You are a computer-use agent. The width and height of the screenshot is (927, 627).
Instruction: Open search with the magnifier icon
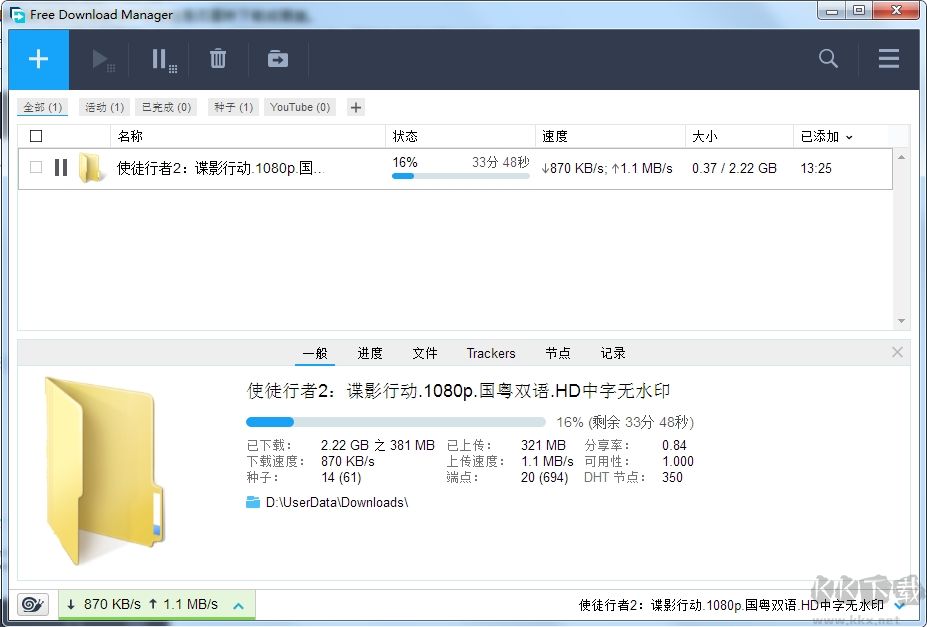(x=827, y=58)
